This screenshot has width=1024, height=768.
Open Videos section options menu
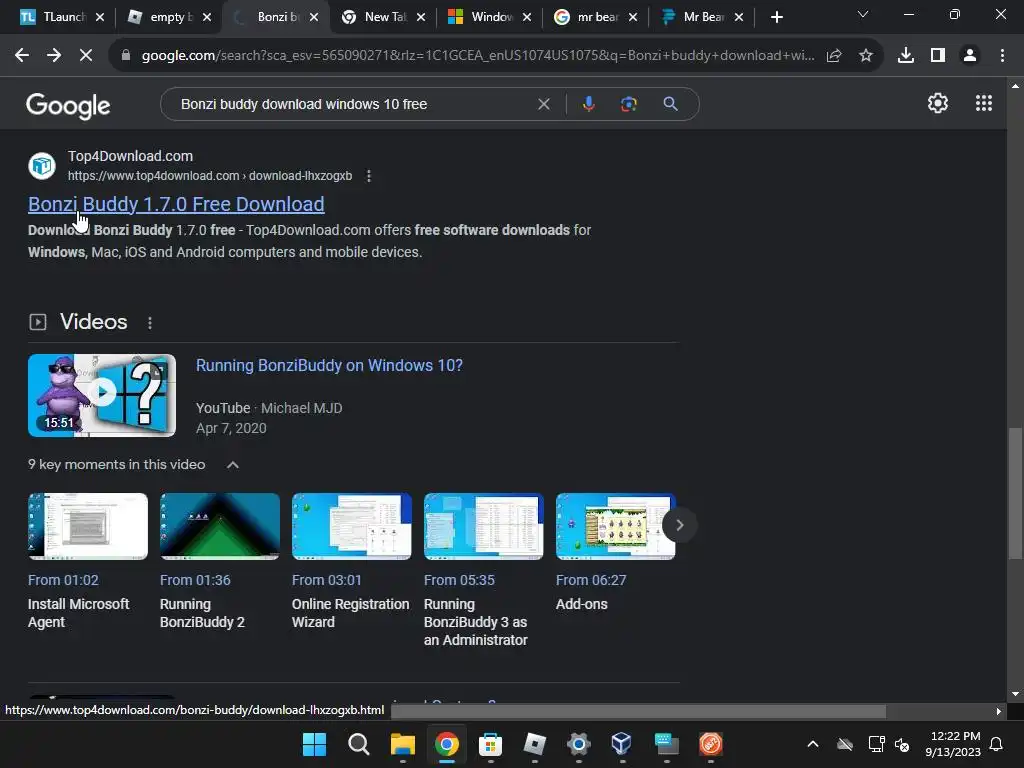coord(150,323)
